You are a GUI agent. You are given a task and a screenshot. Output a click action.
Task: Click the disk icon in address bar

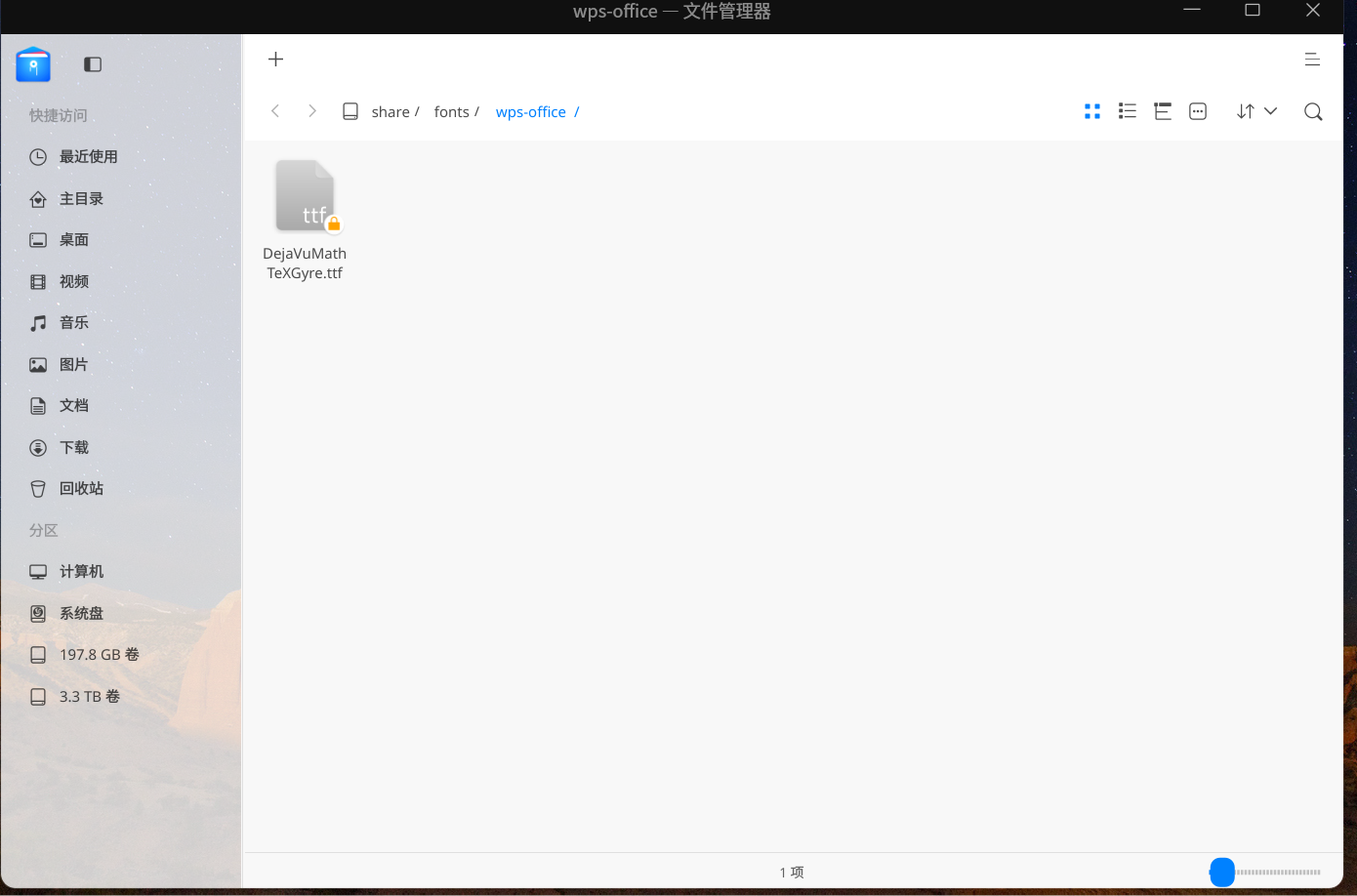350,111
